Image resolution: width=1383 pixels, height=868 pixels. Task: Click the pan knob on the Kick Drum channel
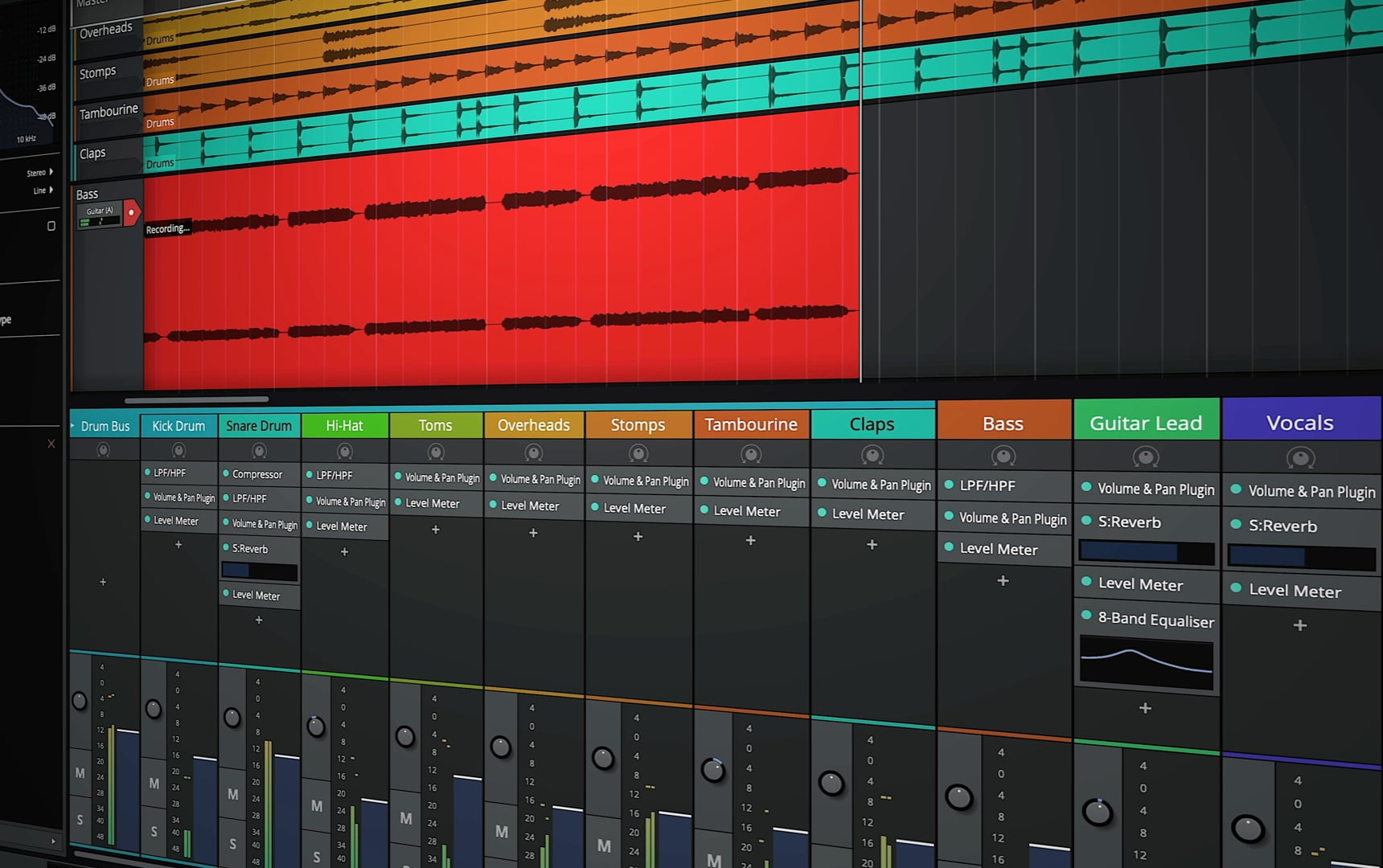(179, 451)
